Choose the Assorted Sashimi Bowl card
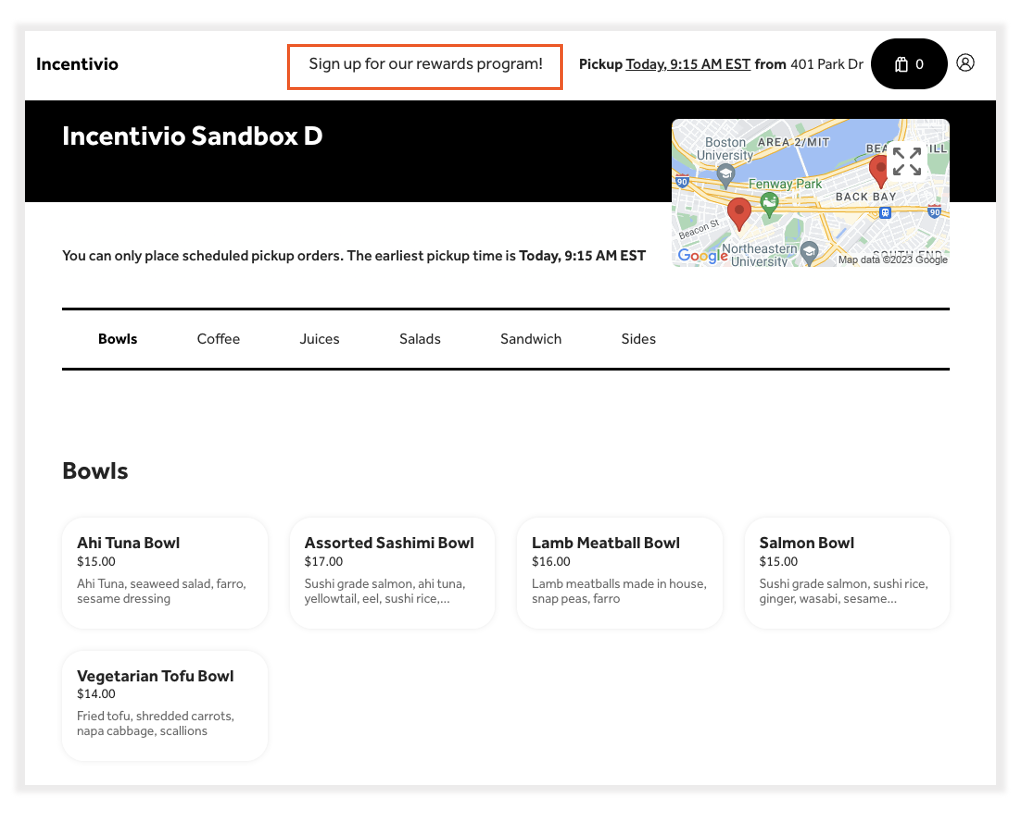Image resolution: width=1028 pixels, height=820 pixels. pyautogui.click(x=392, y=573)
